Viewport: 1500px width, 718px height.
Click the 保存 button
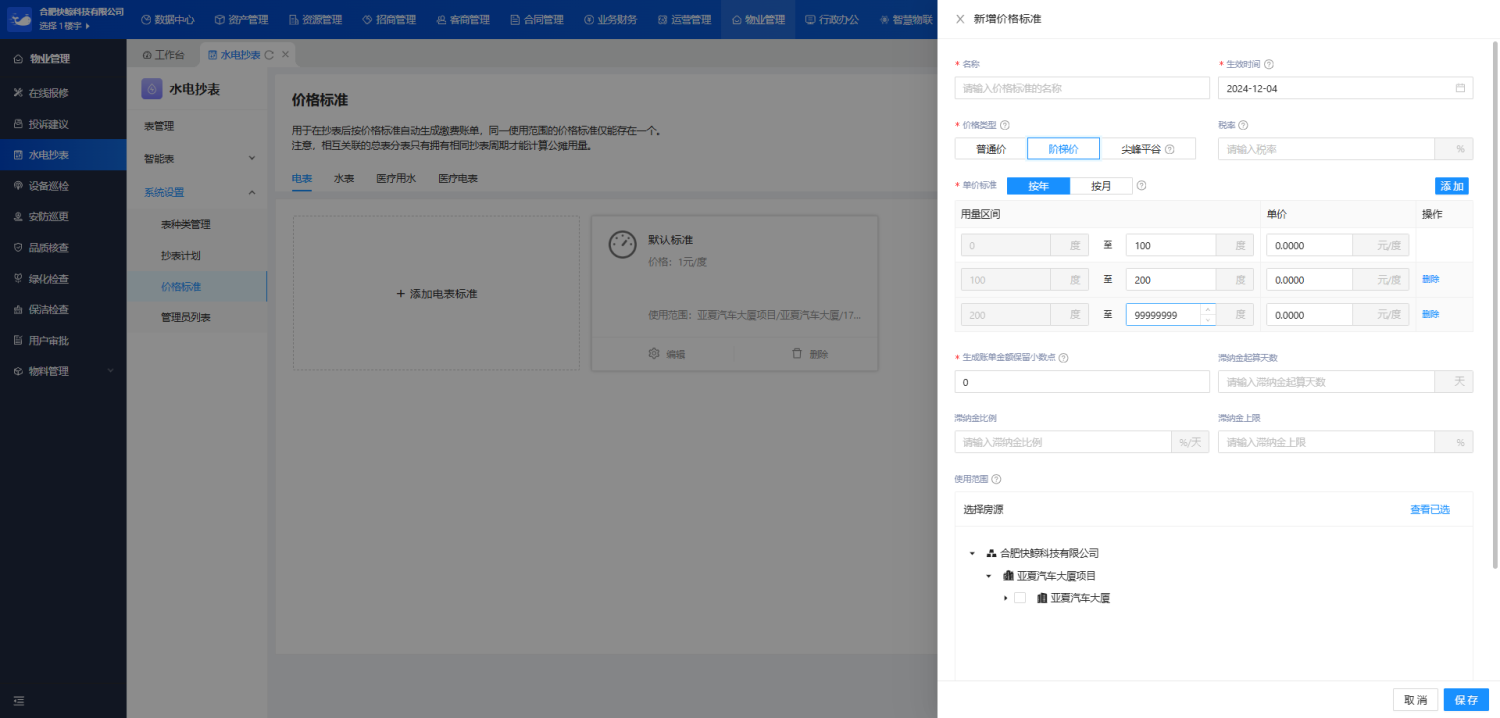pos(1466,700)
